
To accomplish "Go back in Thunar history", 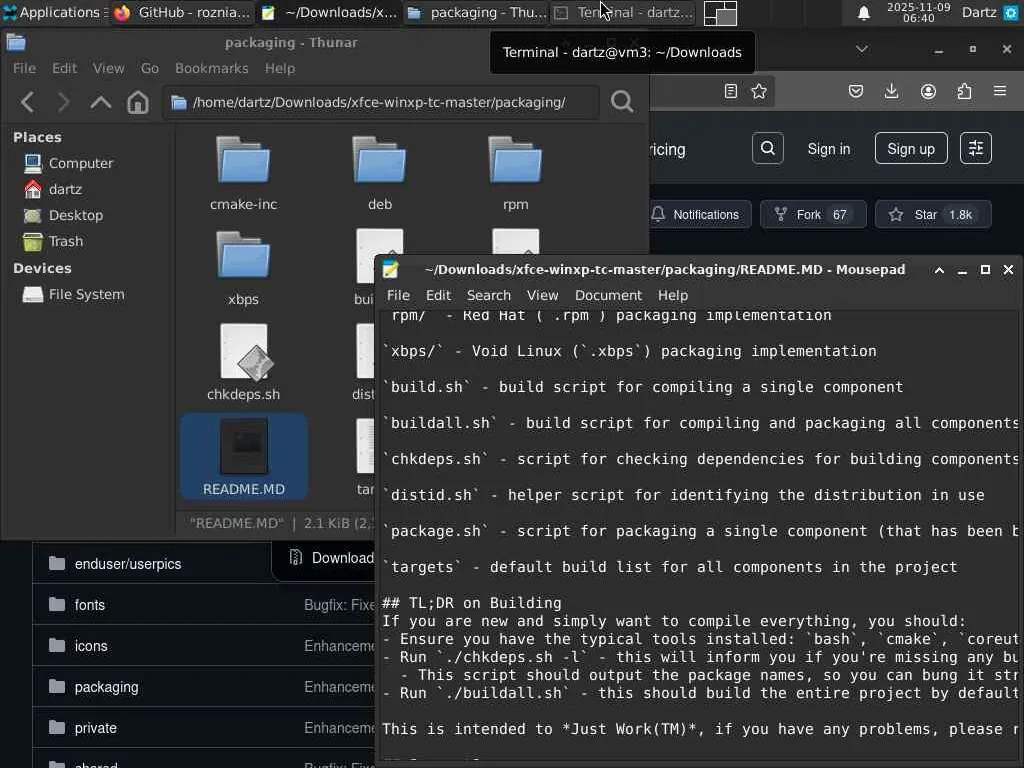I will pyautogui.click(x=28, y=102).
